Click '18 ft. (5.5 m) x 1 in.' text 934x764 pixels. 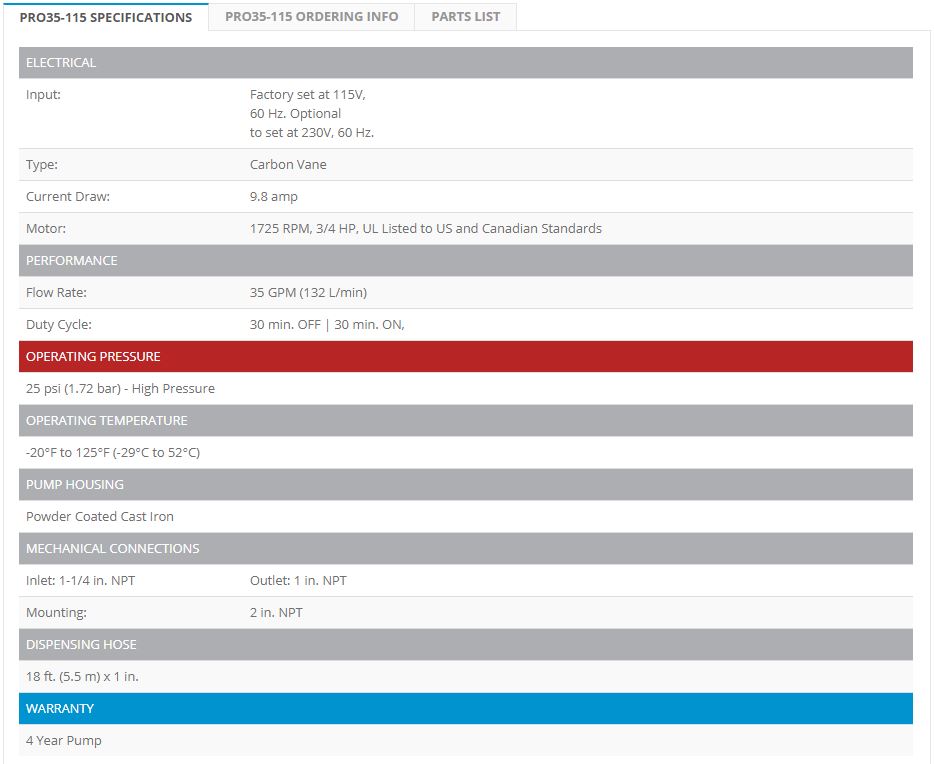point(82,676)
